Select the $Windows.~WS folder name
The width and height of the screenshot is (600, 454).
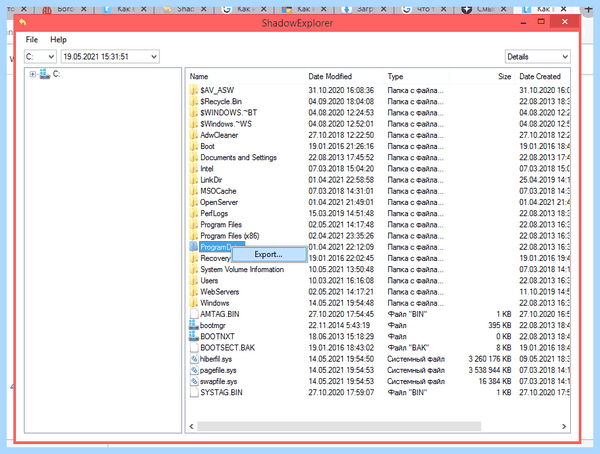click(226, 124)
